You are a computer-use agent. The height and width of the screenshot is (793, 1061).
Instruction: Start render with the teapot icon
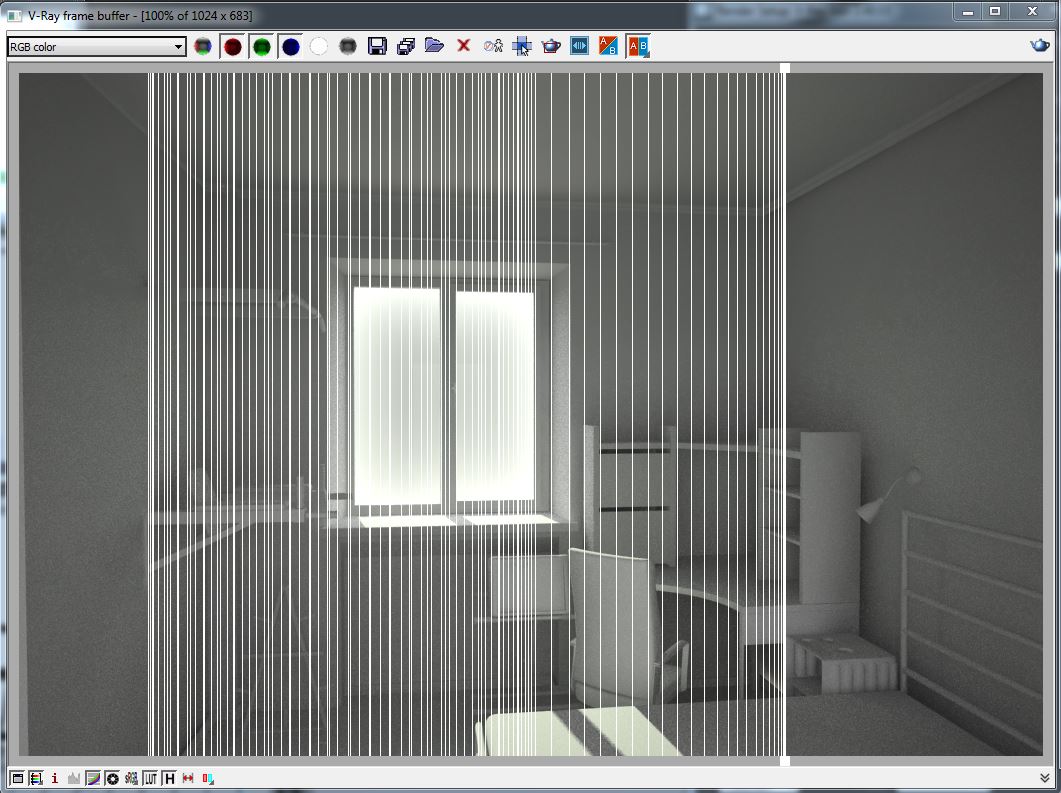tap(550, 46)
